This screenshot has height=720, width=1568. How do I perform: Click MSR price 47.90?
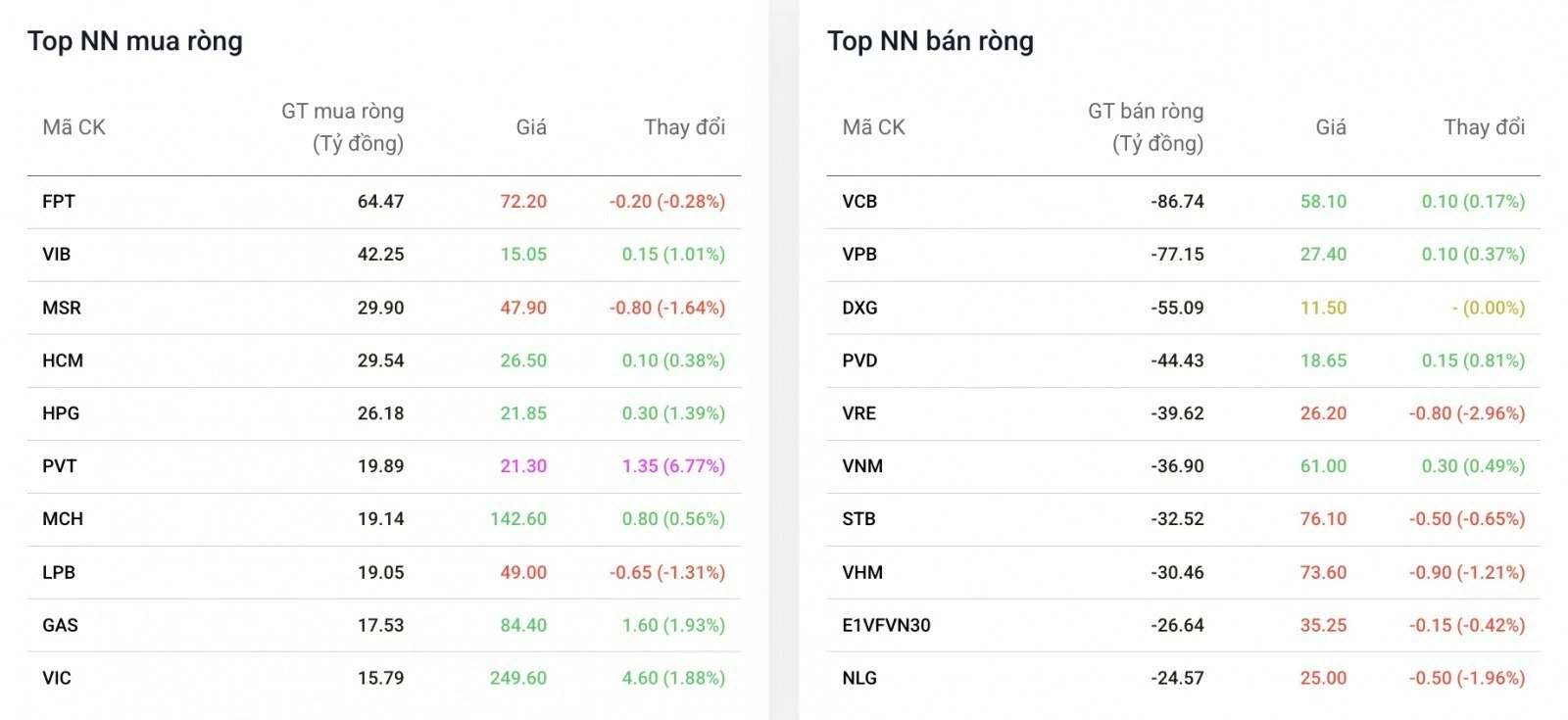tap(523, 308)
